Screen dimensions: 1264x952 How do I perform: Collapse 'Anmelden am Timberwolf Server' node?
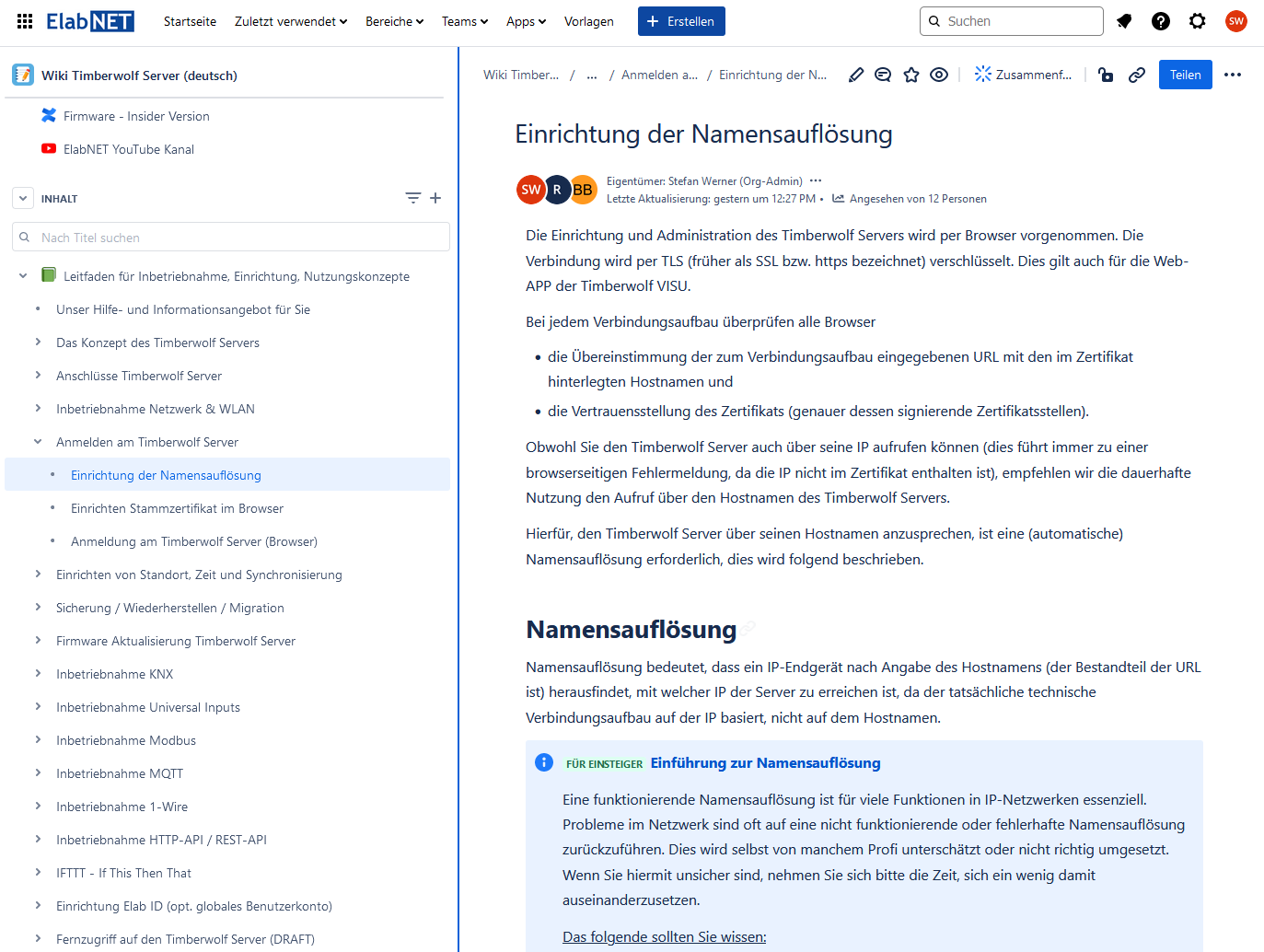(x=38, y=441)
